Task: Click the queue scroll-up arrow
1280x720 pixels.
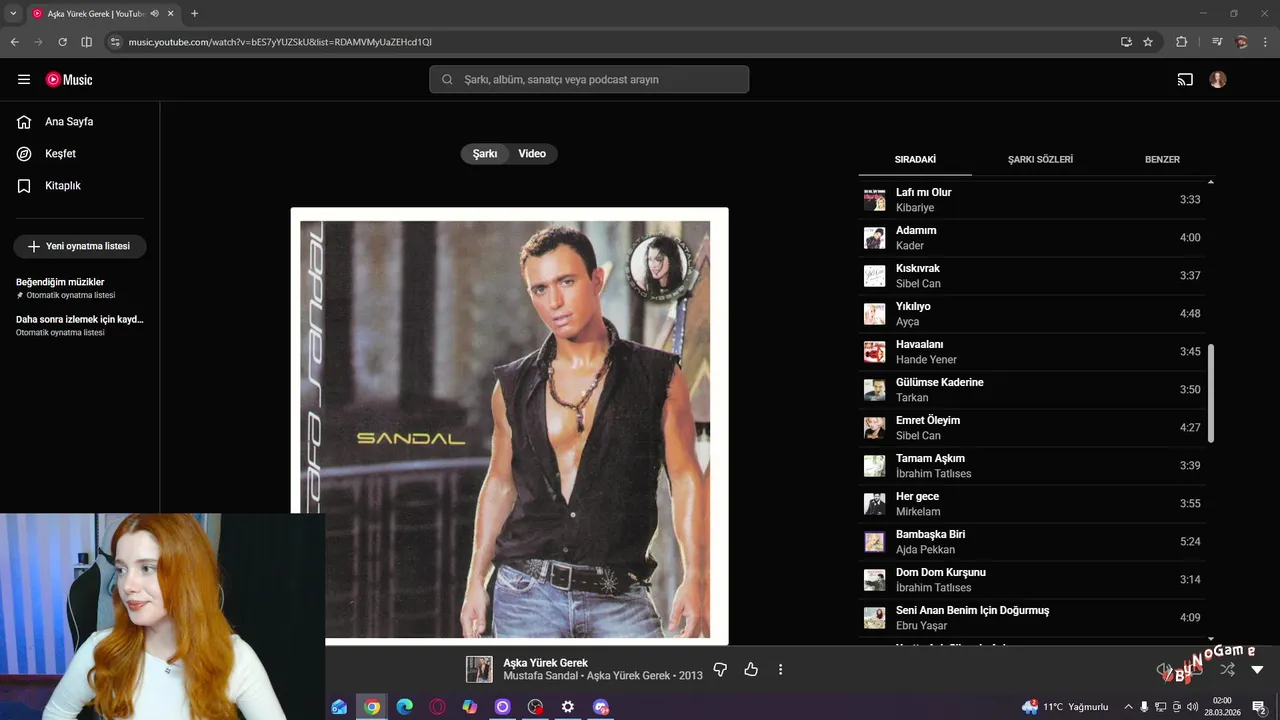Action: point(1211,182)
